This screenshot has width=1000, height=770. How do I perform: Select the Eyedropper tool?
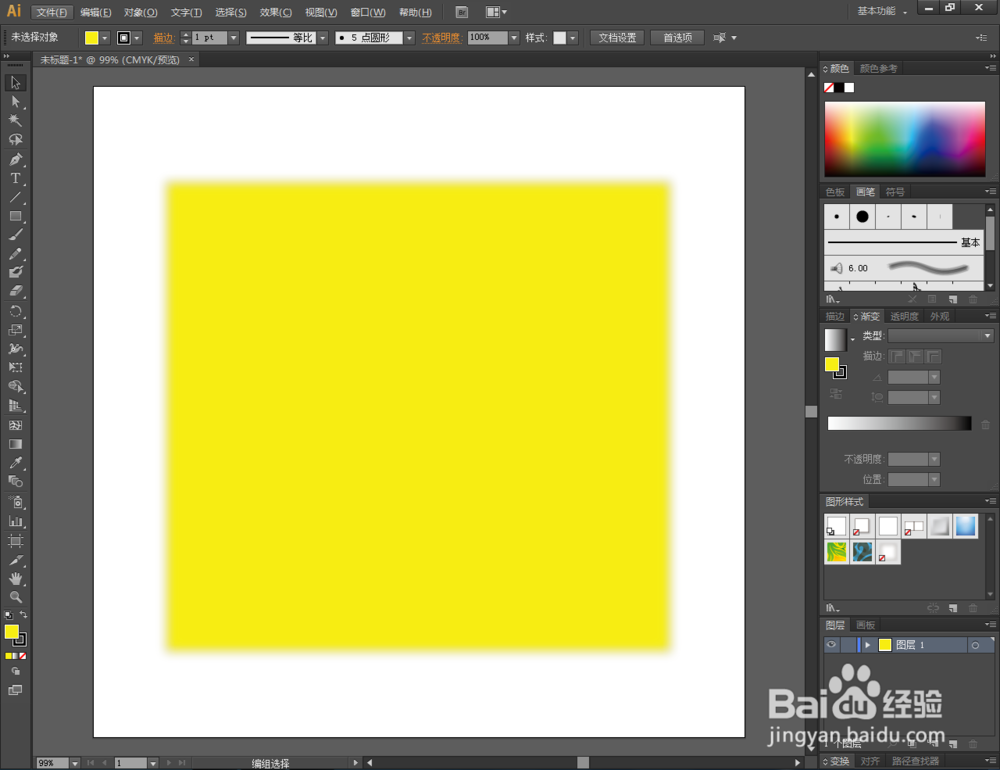tap(15, 463)
